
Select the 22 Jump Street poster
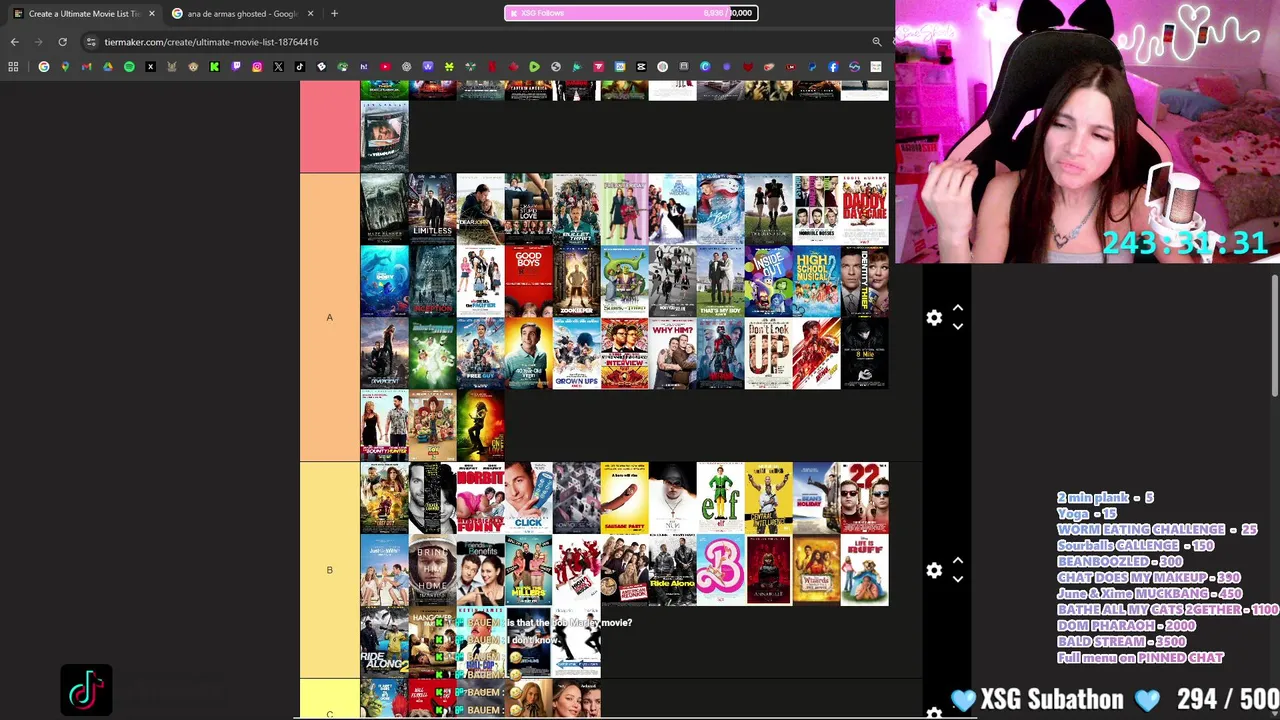(864, 497)
